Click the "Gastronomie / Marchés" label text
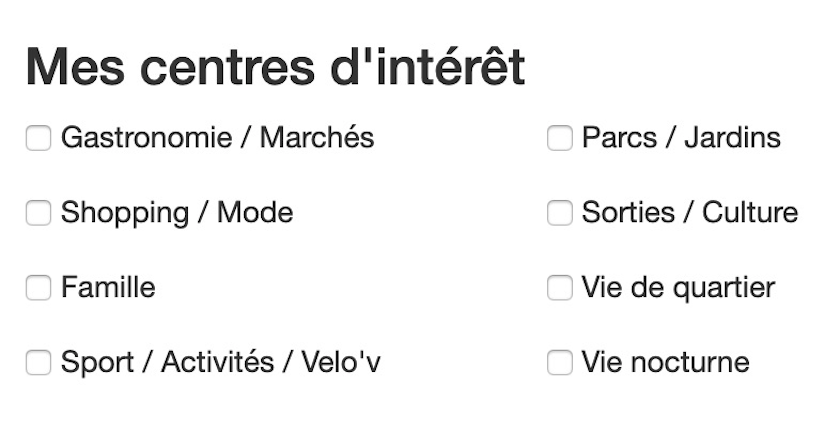 (x=217, y=138)
